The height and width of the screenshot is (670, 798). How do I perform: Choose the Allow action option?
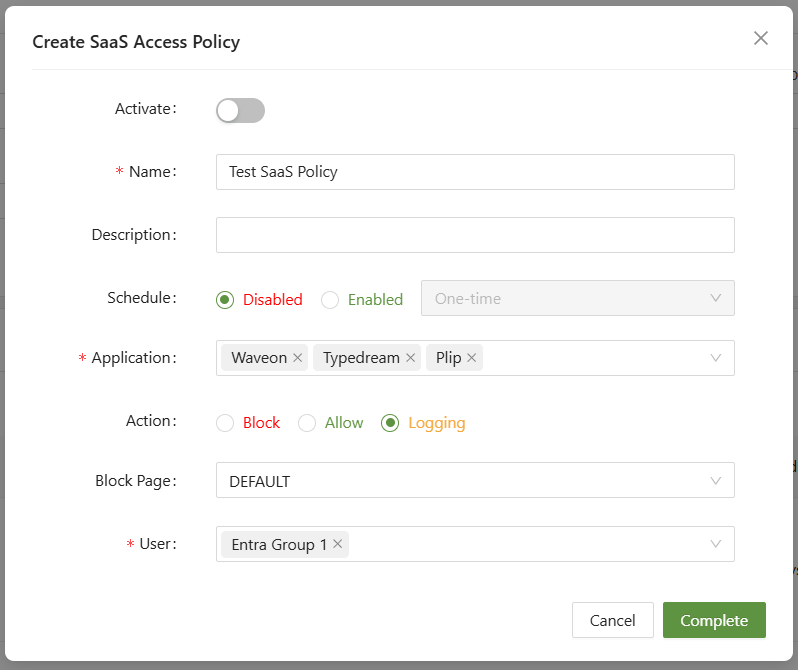click(307, 423)
